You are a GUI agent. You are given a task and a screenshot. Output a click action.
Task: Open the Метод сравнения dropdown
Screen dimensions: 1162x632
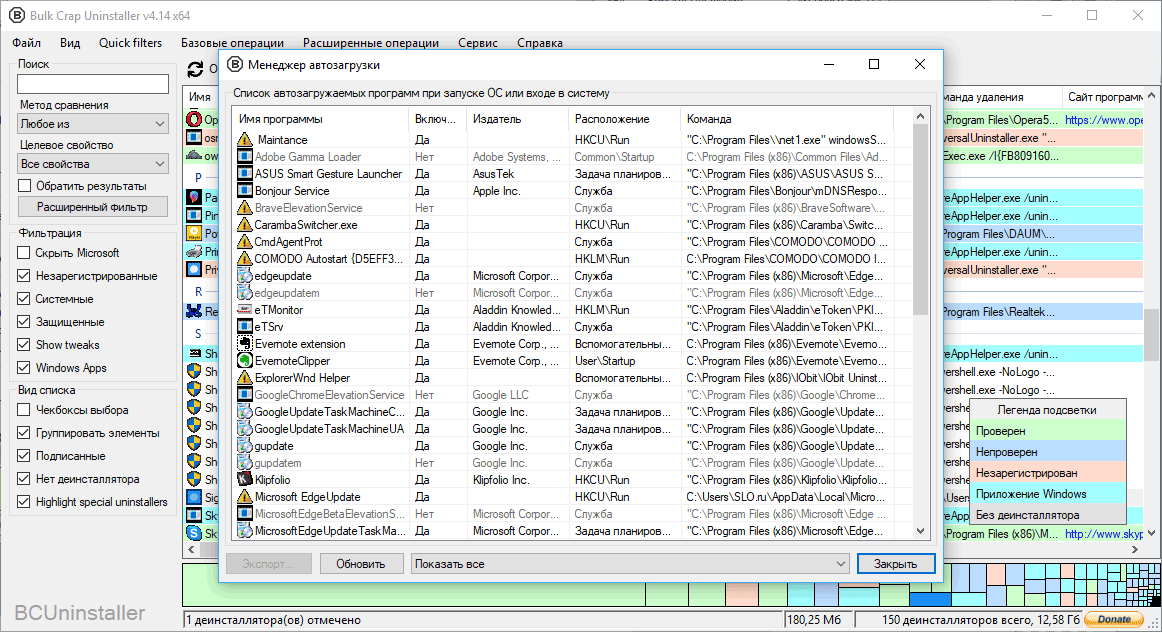click(x=93, y=124)
